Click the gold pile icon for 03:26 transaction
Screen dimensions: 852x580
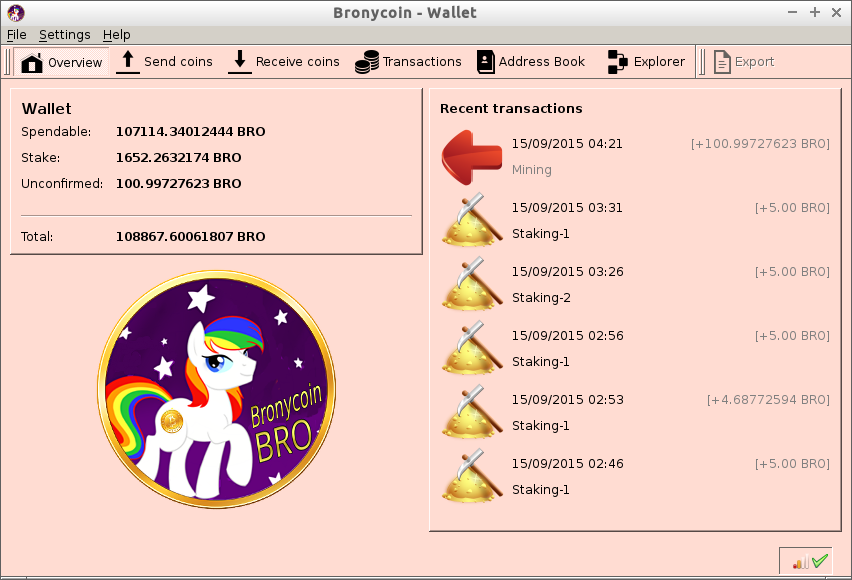(x=472, y=284)
